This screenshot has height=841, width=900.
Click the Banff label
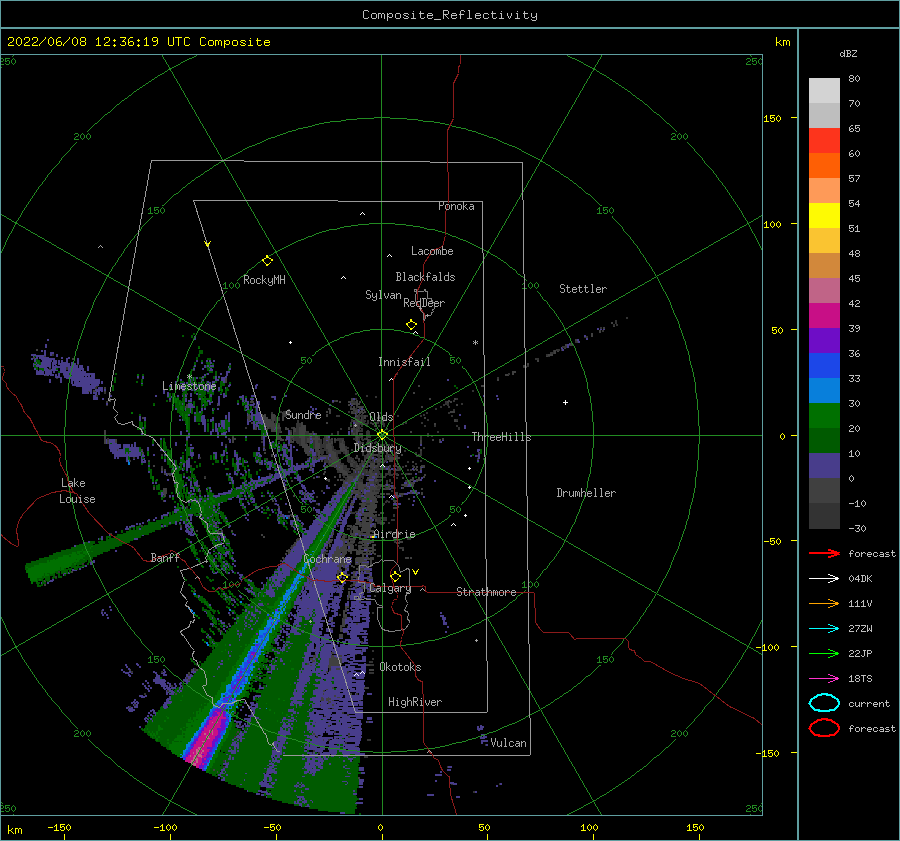click(165, 558)
